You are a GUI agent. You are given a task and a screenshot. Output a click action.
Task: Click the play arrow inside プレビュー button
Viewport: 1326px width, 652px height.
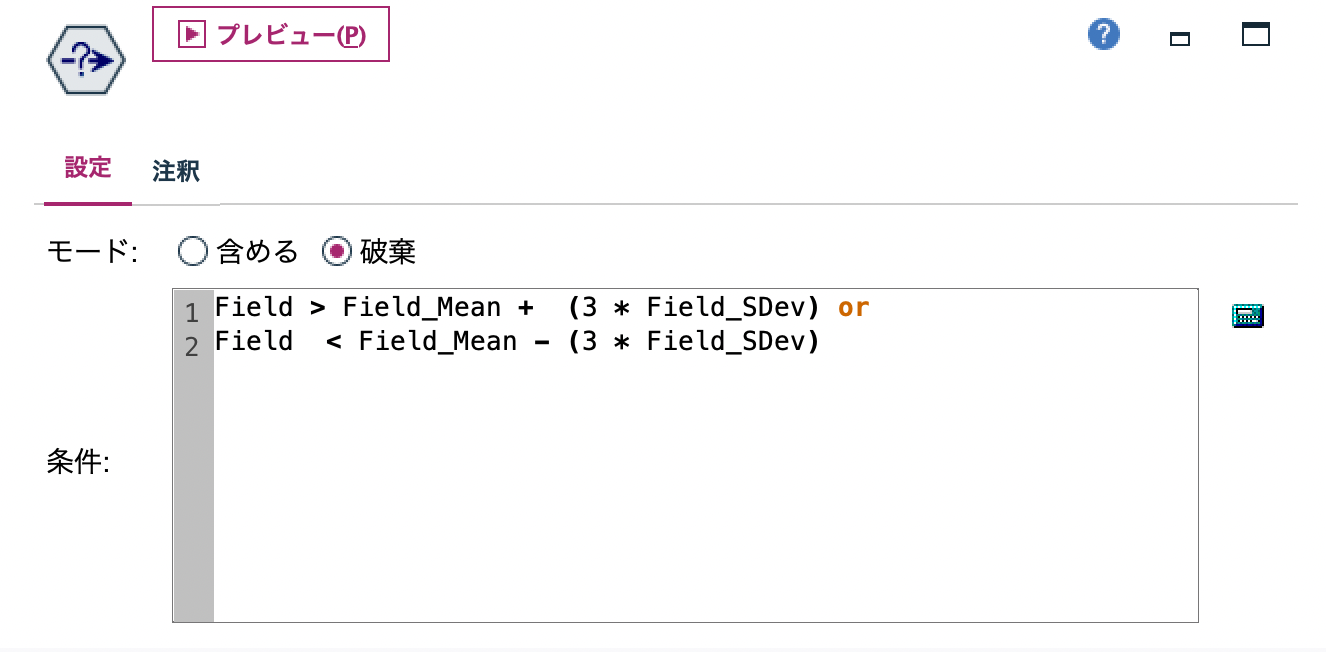tap(190, 33)
